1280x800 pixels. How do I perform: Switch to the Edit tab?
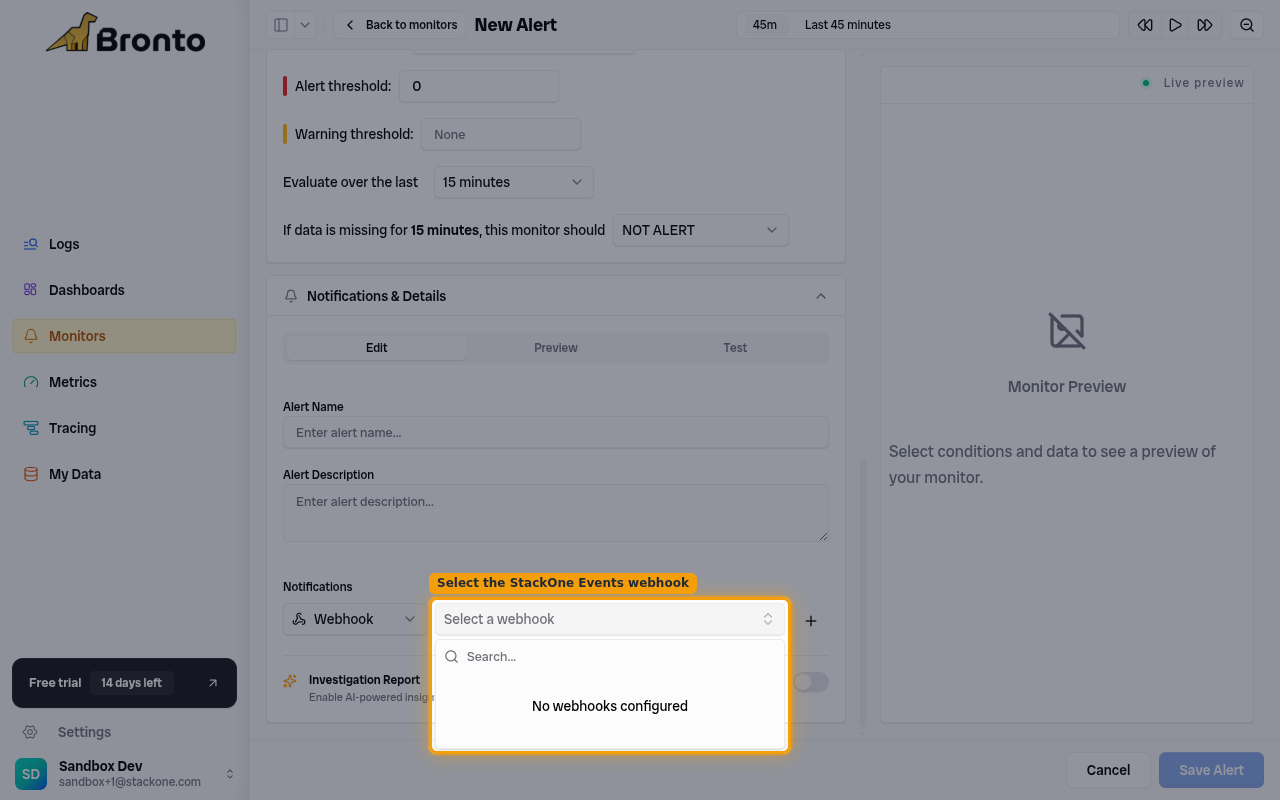(x=376, y=348)
